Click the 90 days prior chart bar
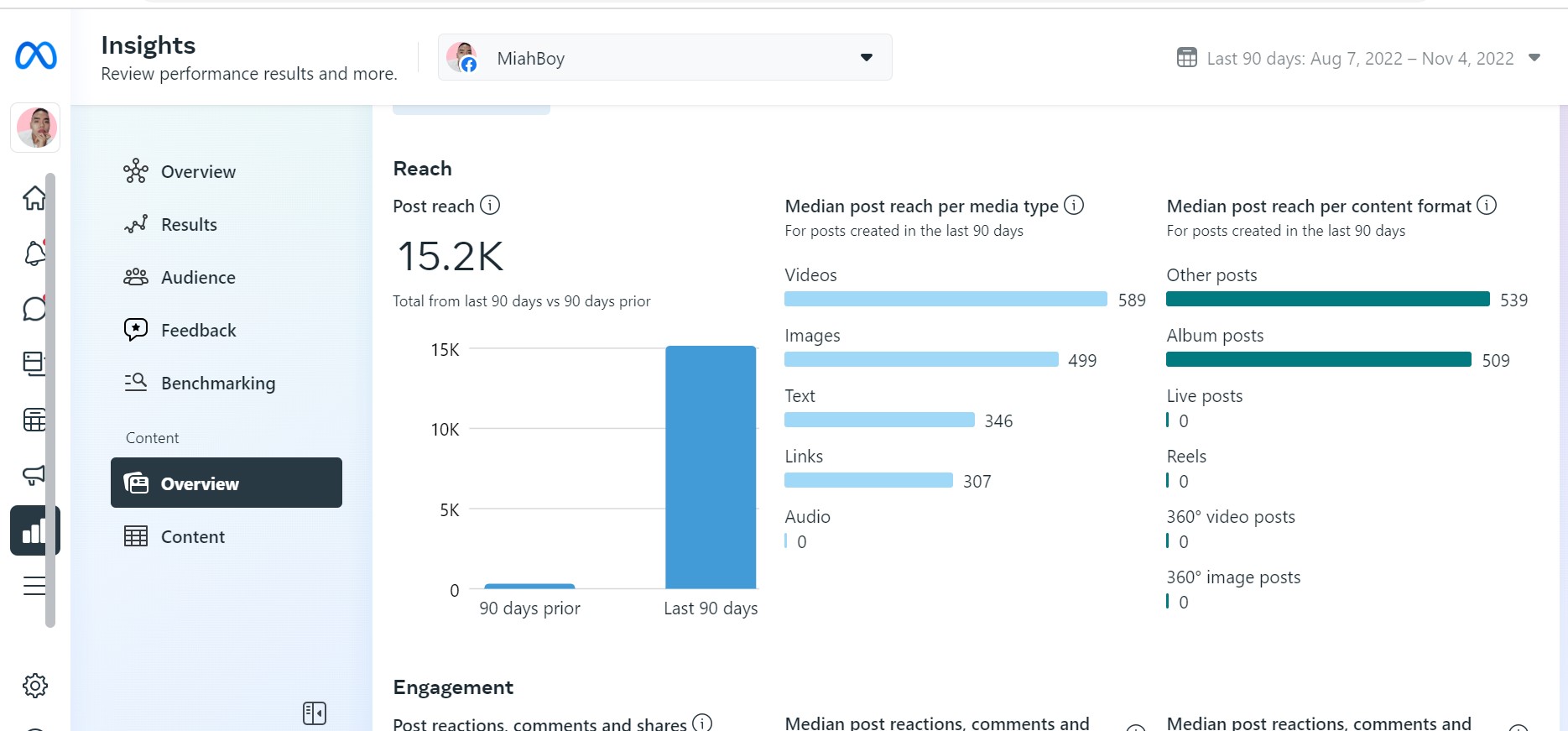The image size is (1568, 731). [529, 586]
